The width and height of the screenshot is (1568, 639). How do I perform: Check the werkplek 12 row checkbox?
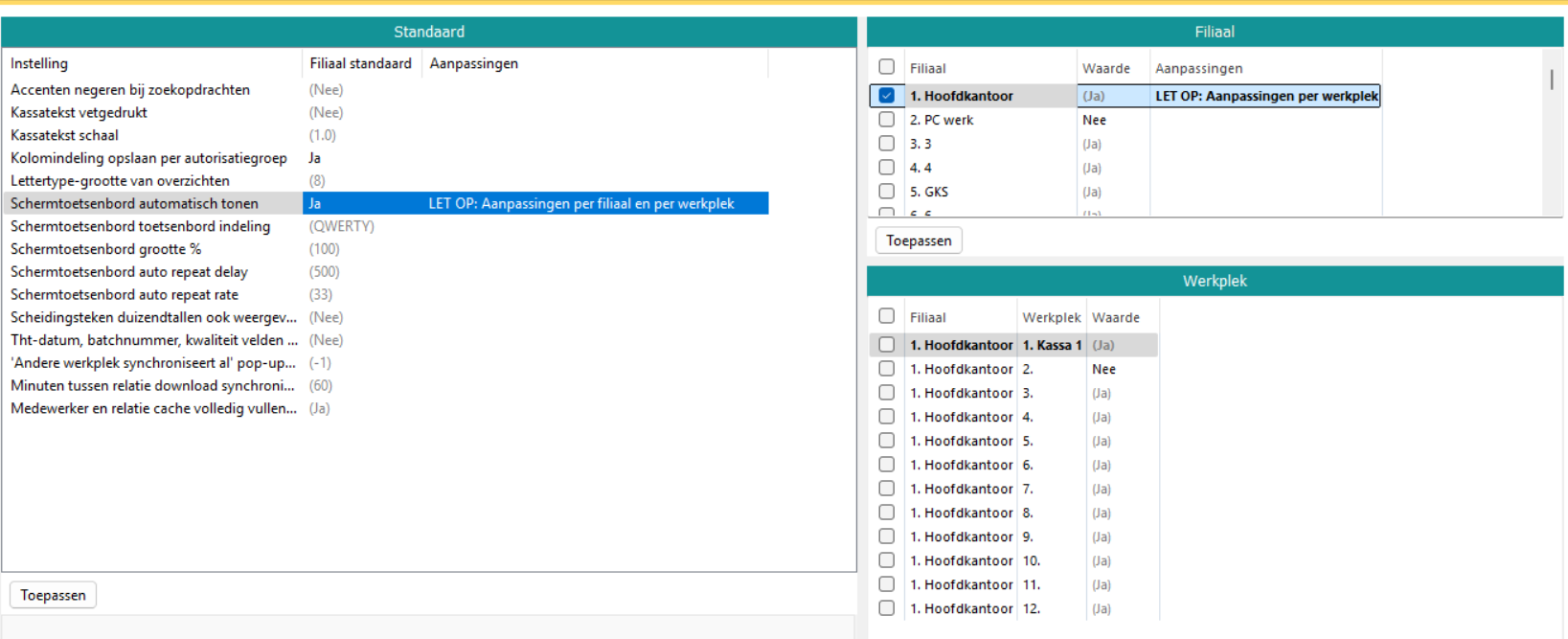tap(886, 608)
